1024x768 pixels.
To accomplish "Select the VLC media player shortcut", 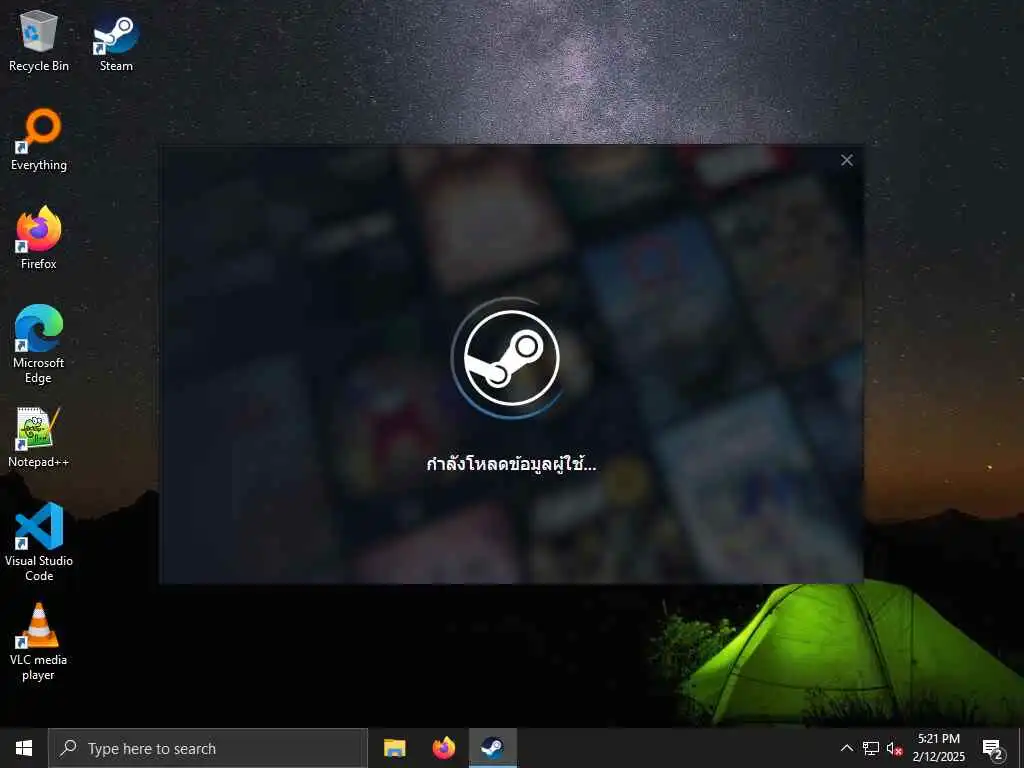I will click(39, 641).
